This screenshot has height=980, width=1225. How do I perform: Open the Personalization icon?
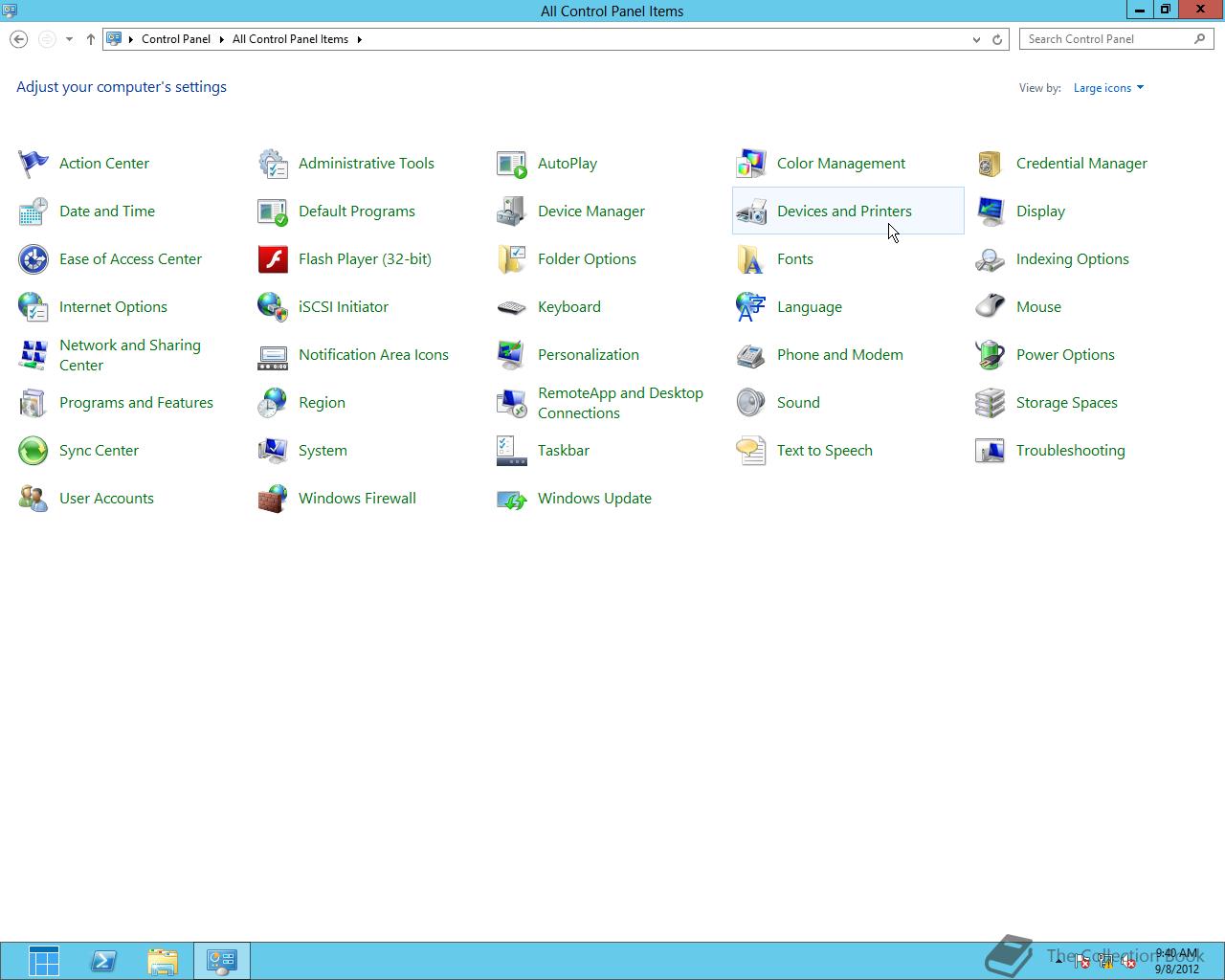tap(512, 355)
